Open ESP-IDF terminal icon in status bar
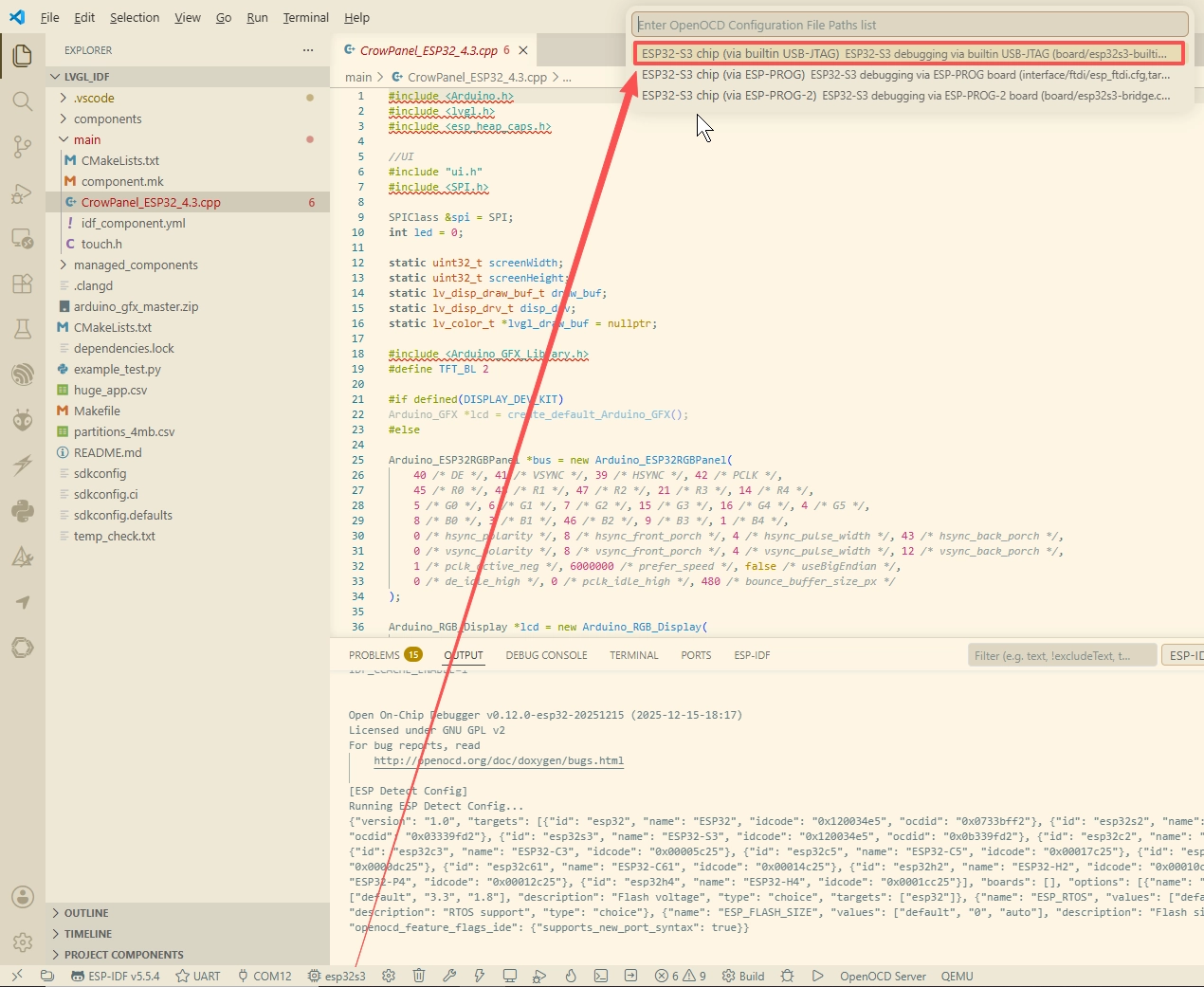This screenshot has height=987, width=1204. pos(601,976)
